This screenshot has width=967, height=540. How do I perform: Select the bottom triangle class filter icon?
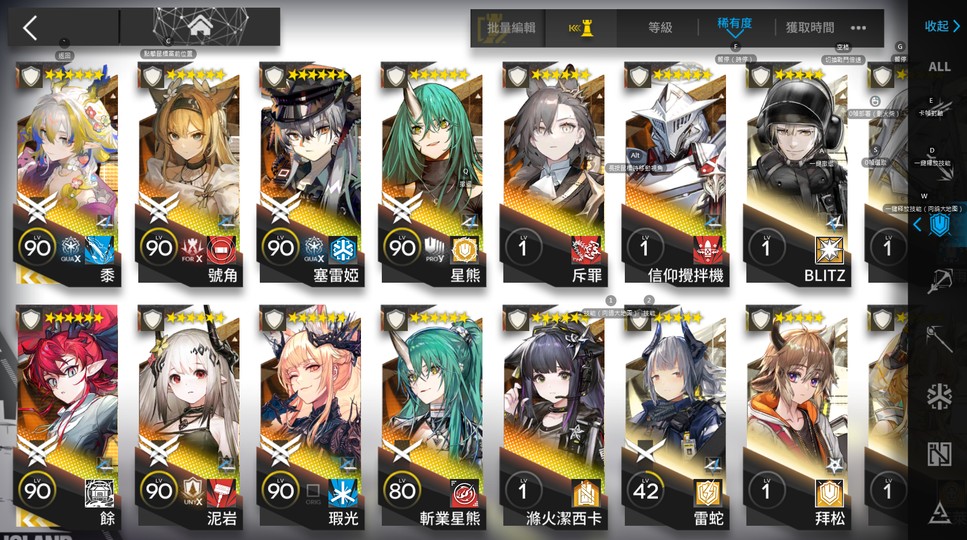point(939,512)
